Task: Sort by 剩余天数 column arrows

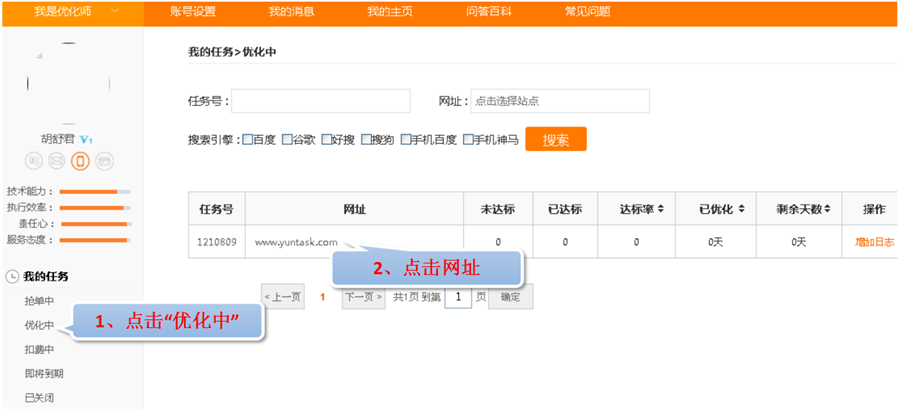Action: point(829,210)
